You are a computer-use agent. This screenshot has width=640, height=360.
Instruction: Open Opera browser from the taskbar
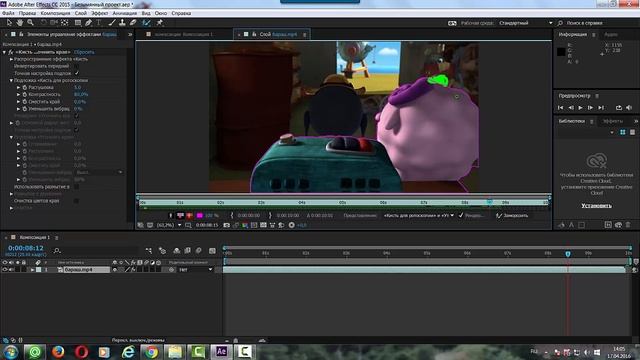pos(81,351)
